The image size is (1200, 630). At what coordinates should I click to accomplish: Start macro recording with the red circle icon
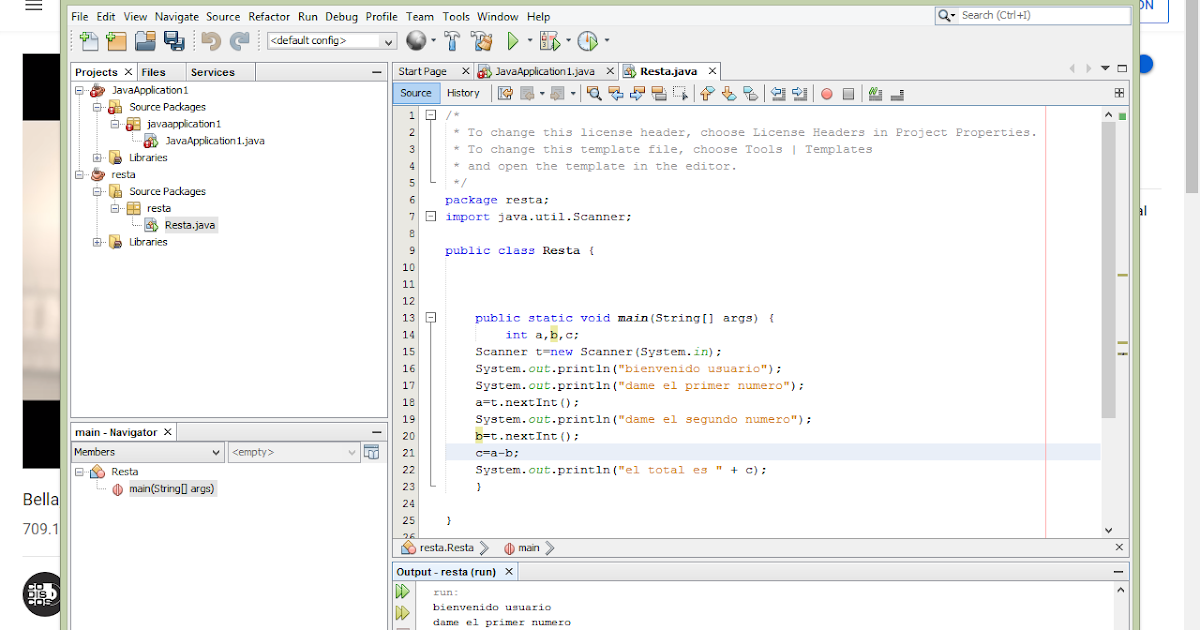tap(825, 93)
